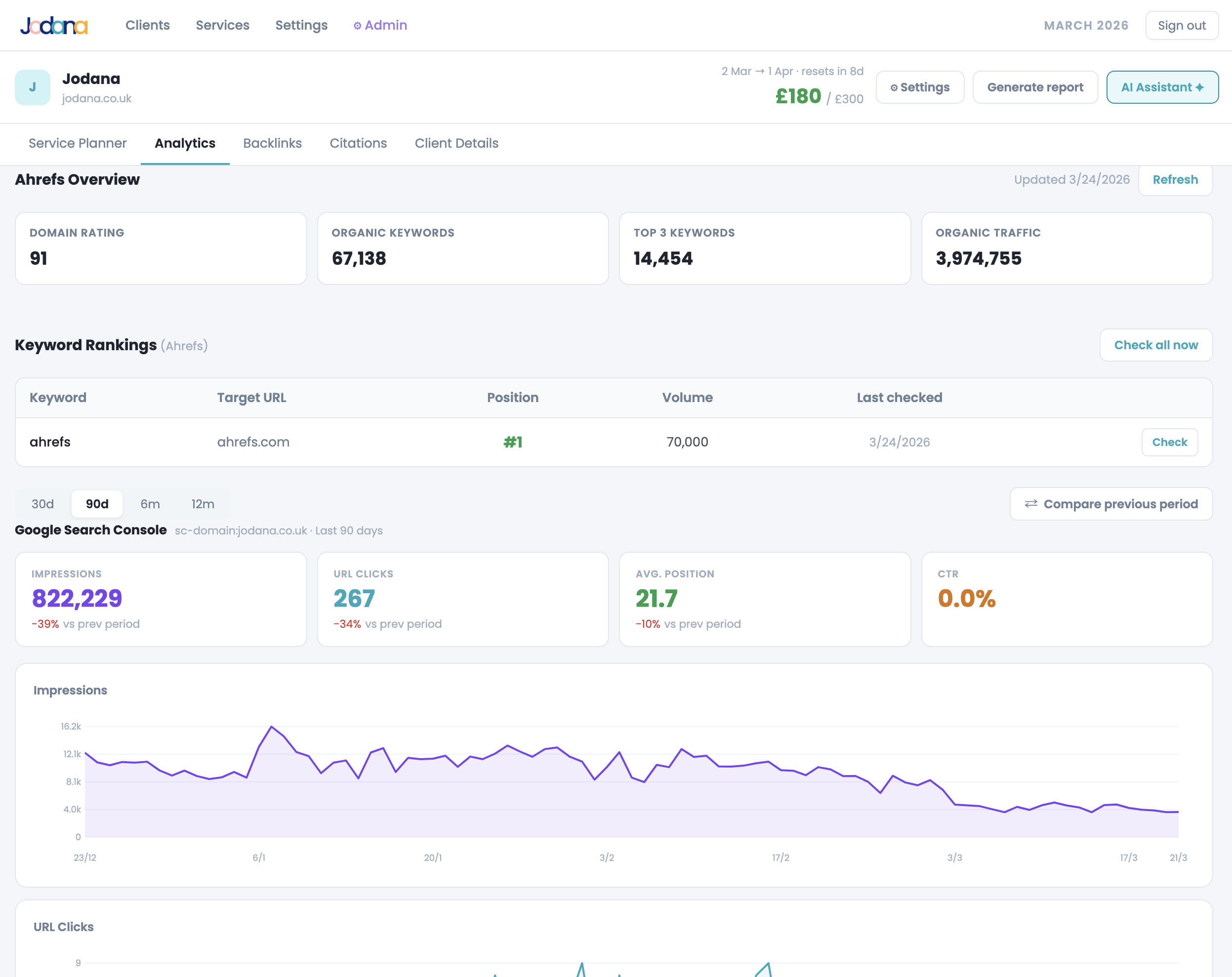1232x977 pixels.
Task: Click the compare arrows swap icon
Action: pyautogui.click(x=1031, y=503)
